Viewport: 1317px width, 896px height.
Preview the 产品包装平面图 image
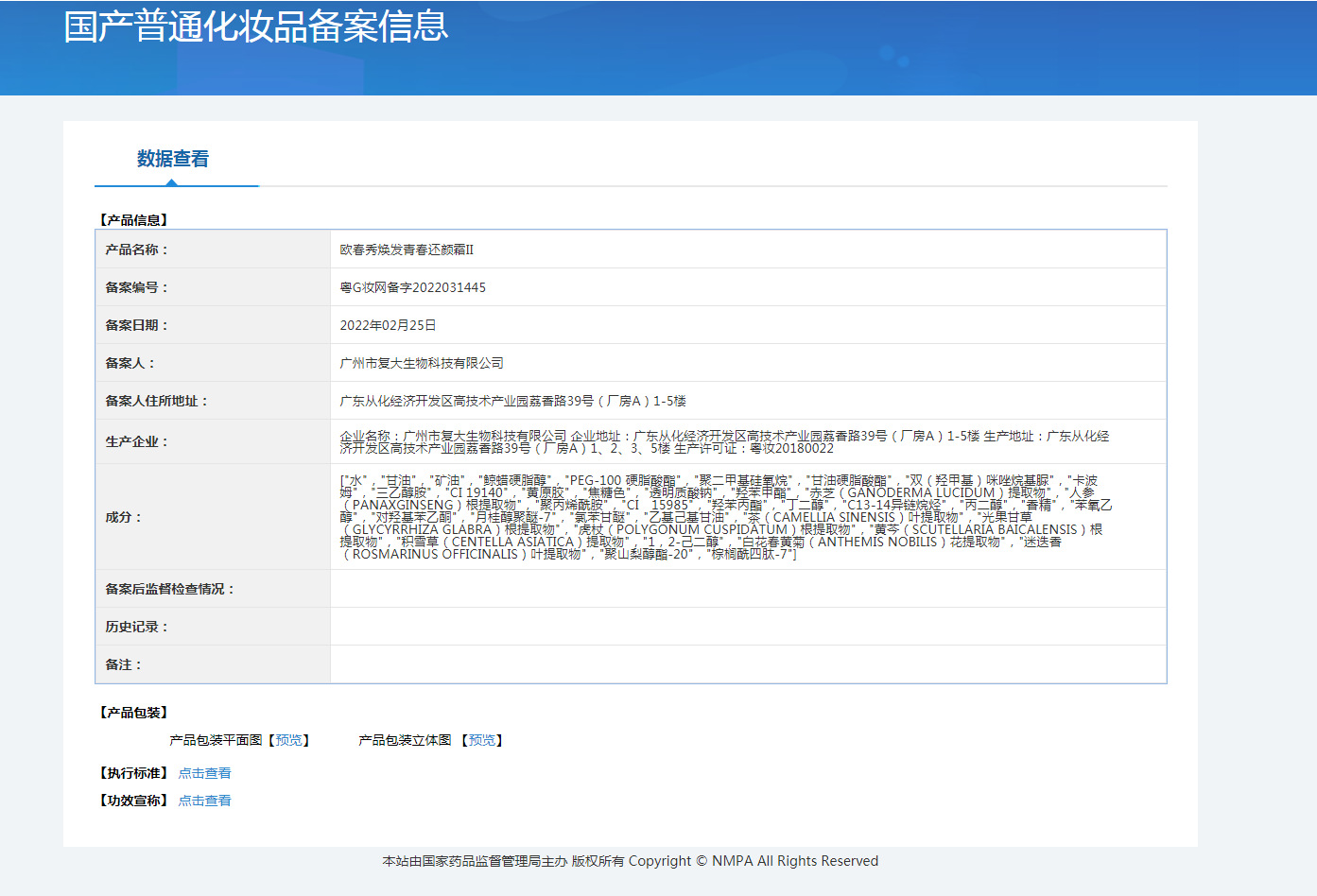[289, 740]
